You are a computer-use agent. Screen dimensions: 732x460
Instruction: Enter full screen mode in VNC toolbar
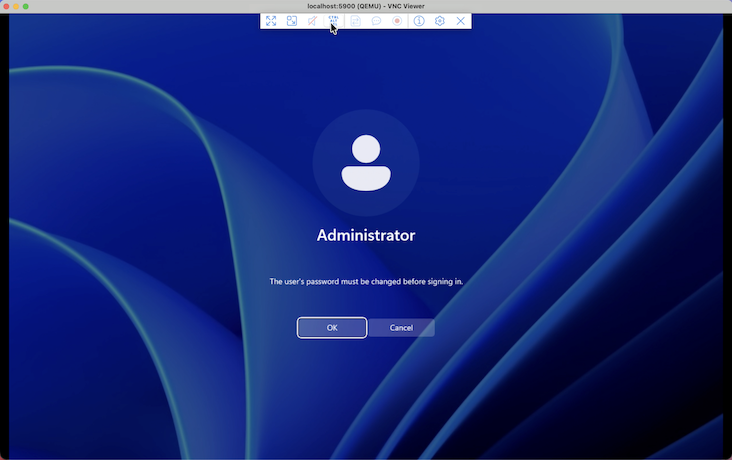(271, 21)
